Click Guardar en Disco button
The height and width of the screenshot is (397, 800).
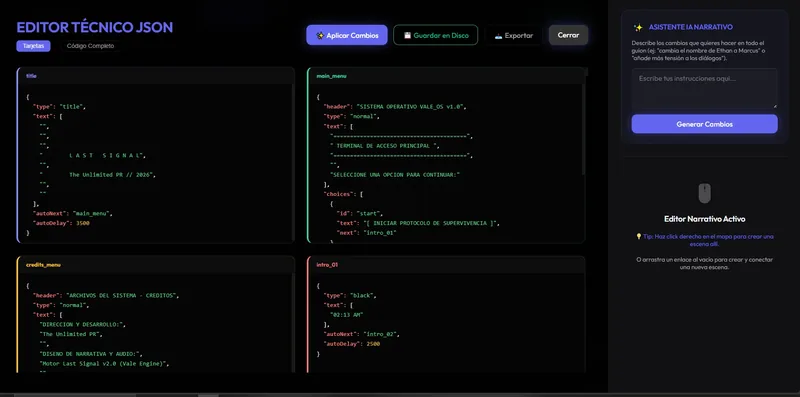pyautogui.click(x=436, y=35)
